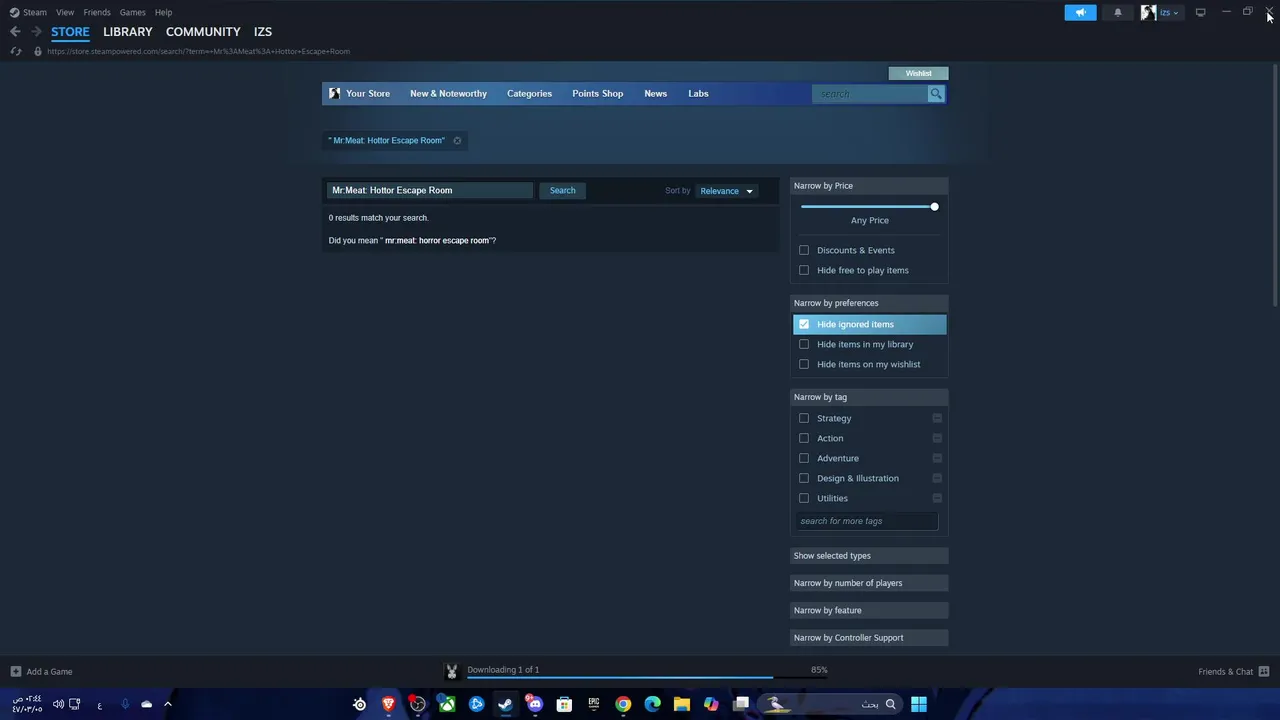Open Steam announcements megaphone button
The image size is (1280, 720).
click(x=1080, y=12)
